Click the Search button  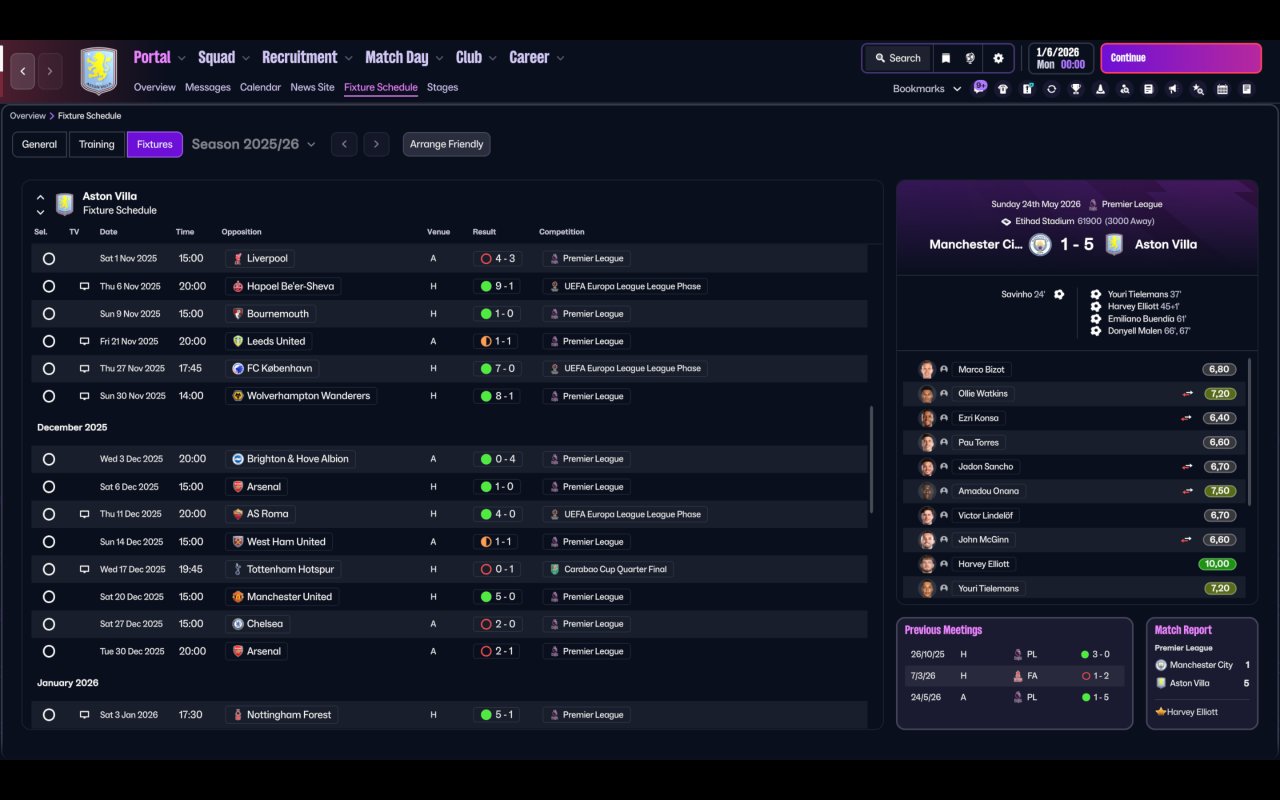click(x=897, y=58)
